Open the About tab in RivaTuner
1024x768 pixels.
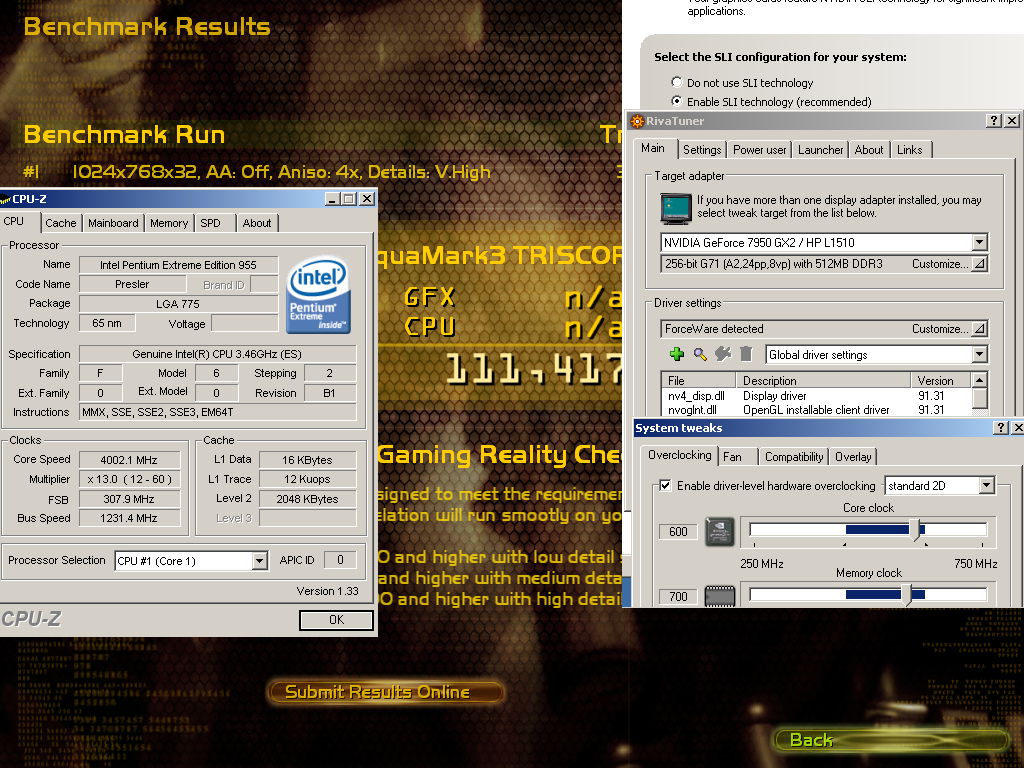pyautogui.click(x=869, y=150)
